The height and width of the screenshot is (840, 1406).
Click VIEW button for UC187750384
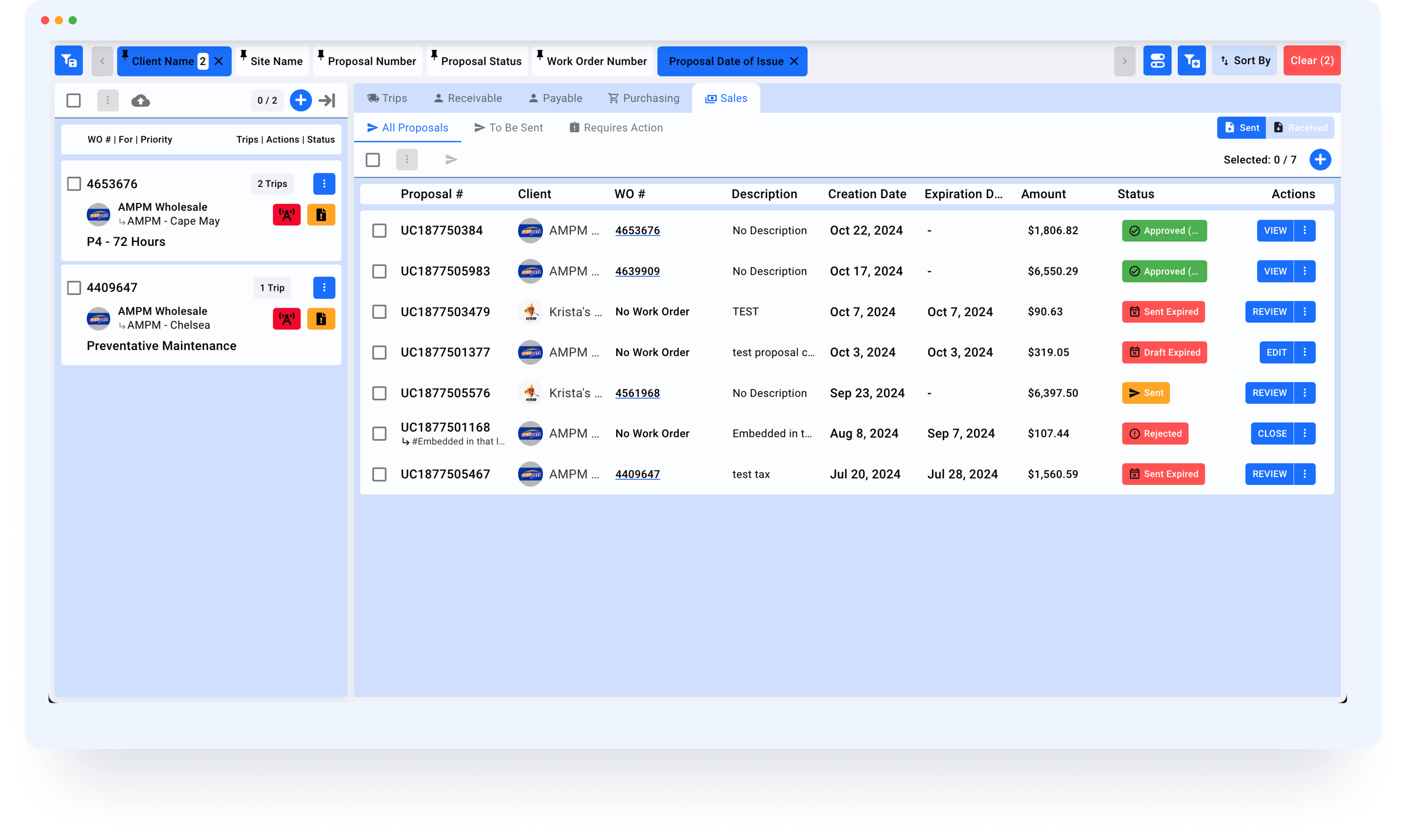pyautogui.click(x=1275, y=230)
